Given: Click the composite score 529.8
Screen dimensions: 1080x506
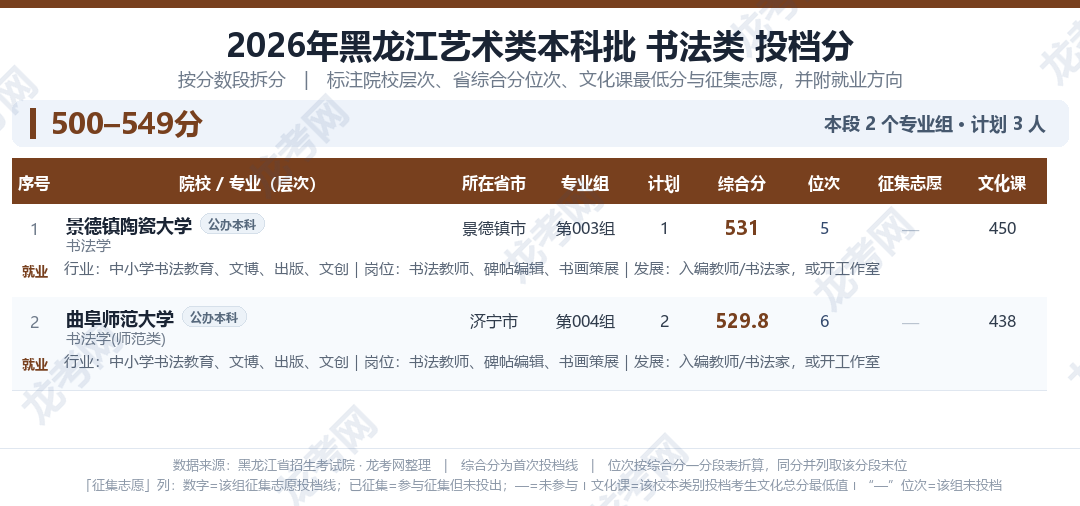Looking at the screenshot, I should [x=742, y=321].
